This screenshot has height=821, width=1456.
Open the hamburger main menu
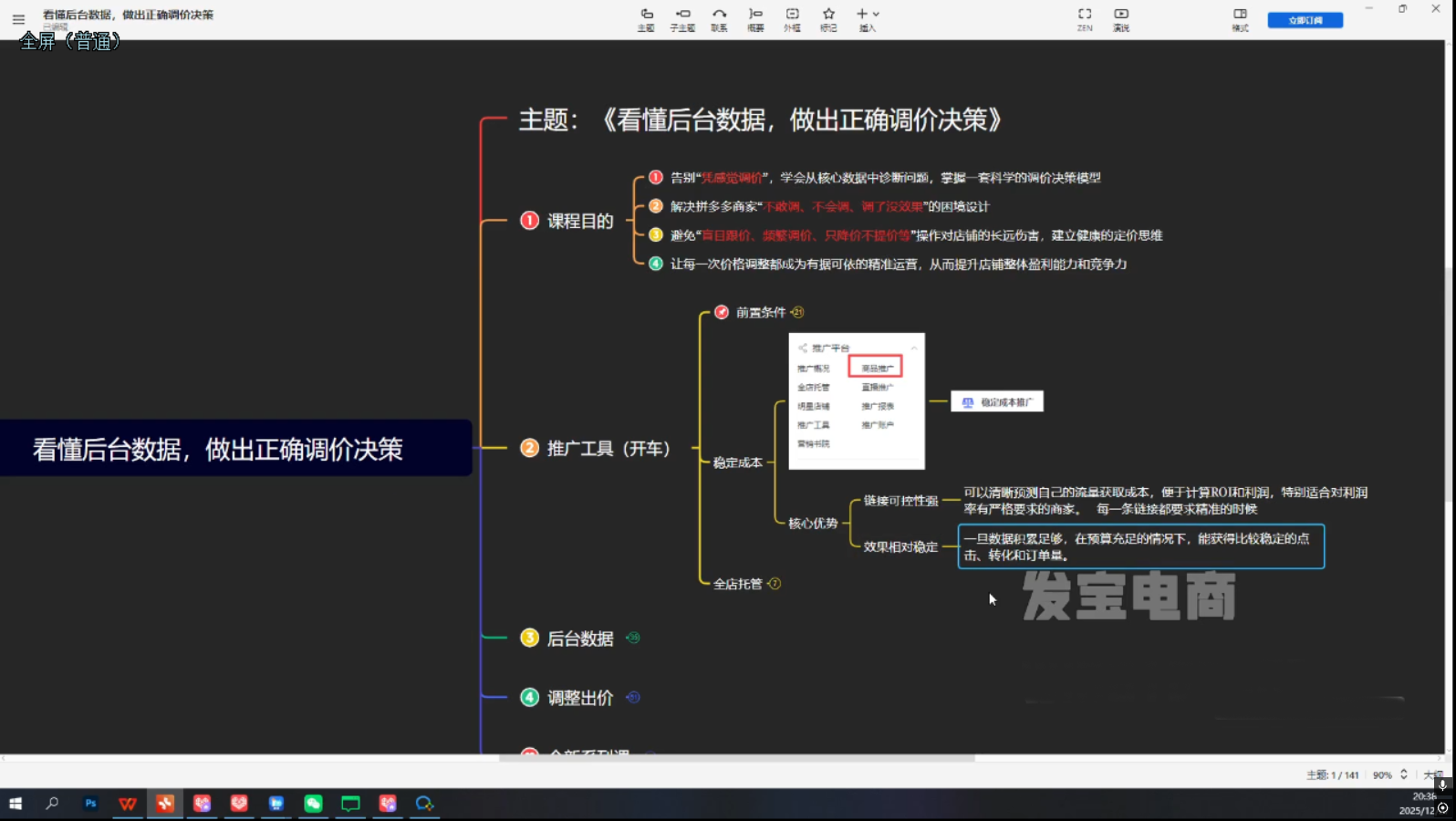tap(18, 19)
